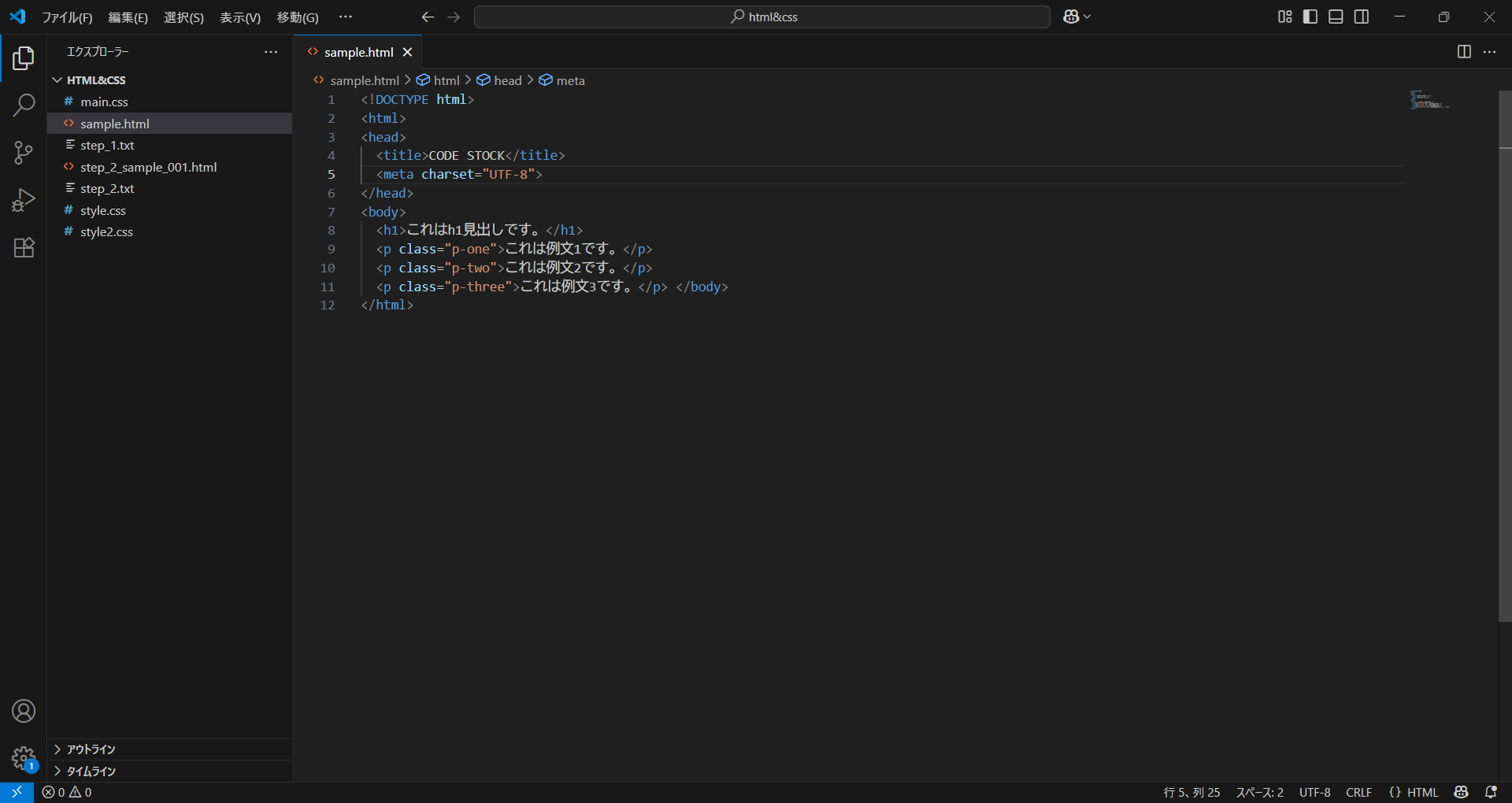Open the Manage settings gear
Viewport: 1512px width, 803px height.
[24, 758]
